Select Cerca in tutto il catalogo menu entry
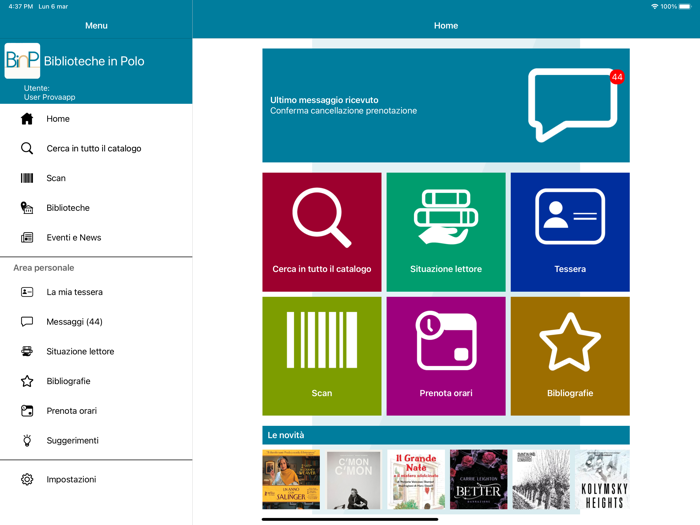Screen dimensions: 700x525 pyautogui.click(x=96, y=148)
